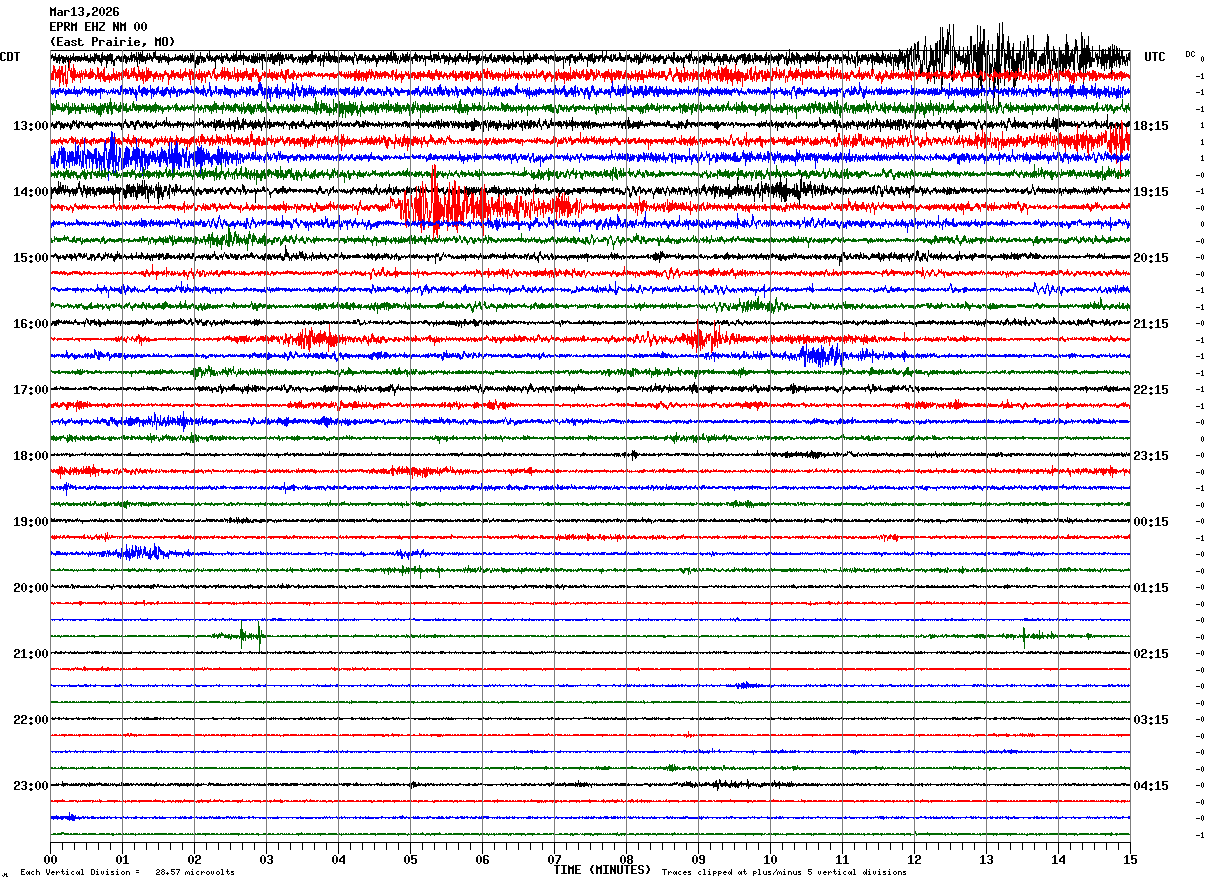Screen dimensions: 1210x886
Task: Click the 23:15 UTC time label
Action: [x=1151, y=456]
